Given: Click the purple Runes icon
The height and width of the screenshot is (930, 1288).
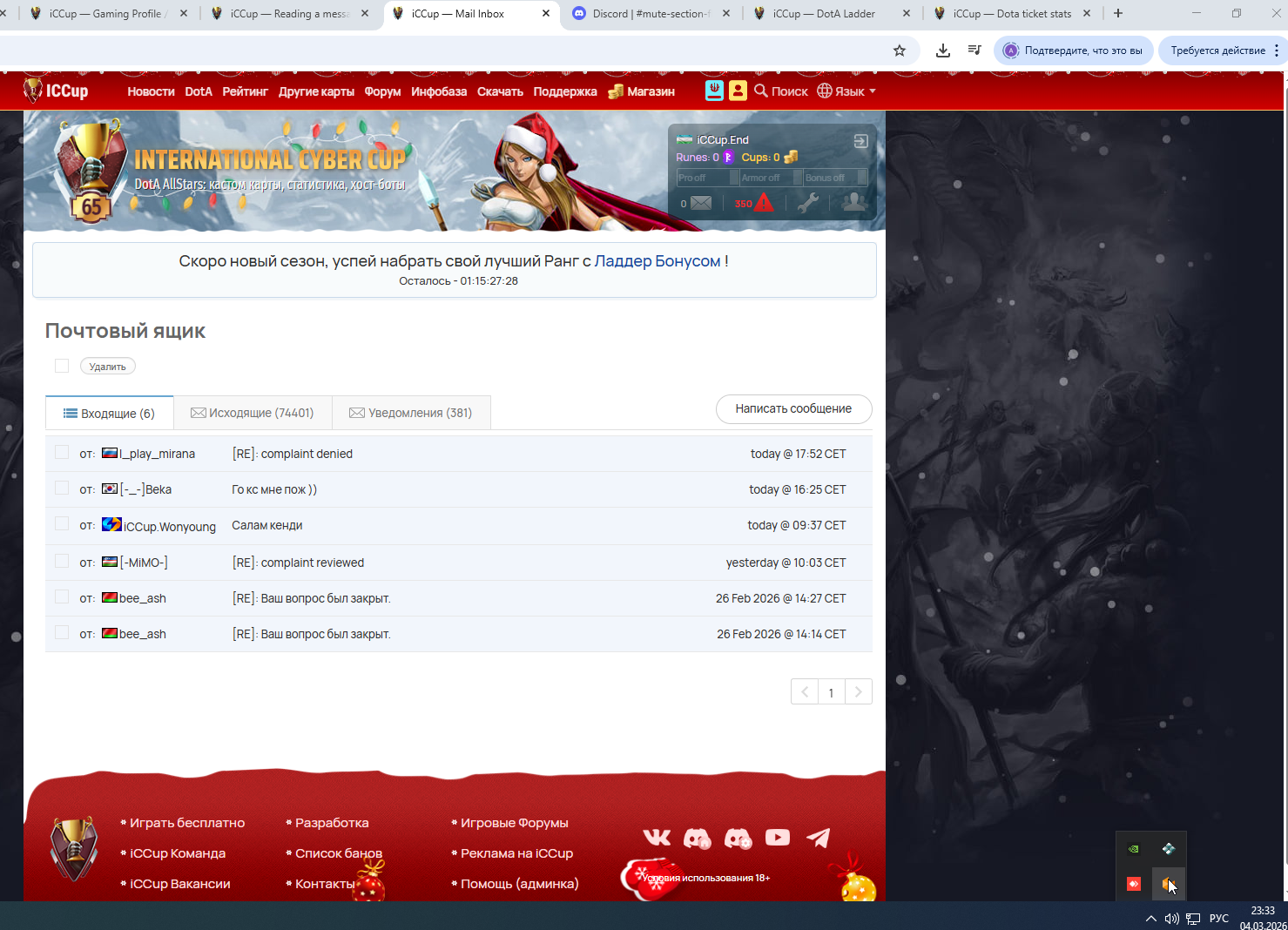Looking at the screenshot, I should coord(728,158).
